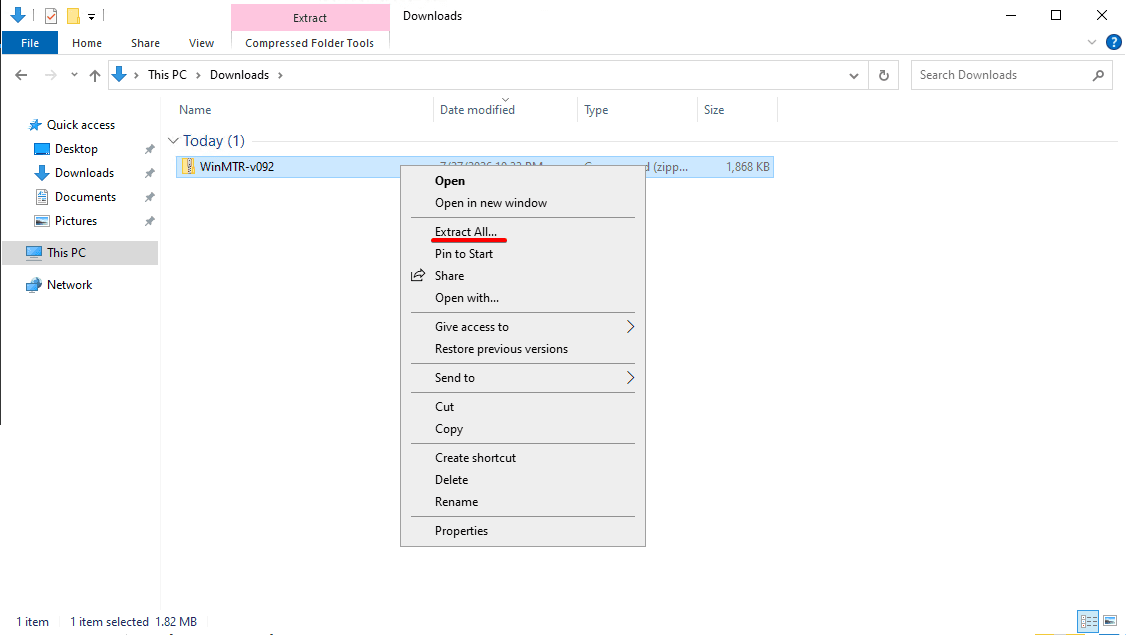Viewport: 1126px width, 635px height.
Task: Open the Compressed Folder Tools tab
Action: coord(310,43)
